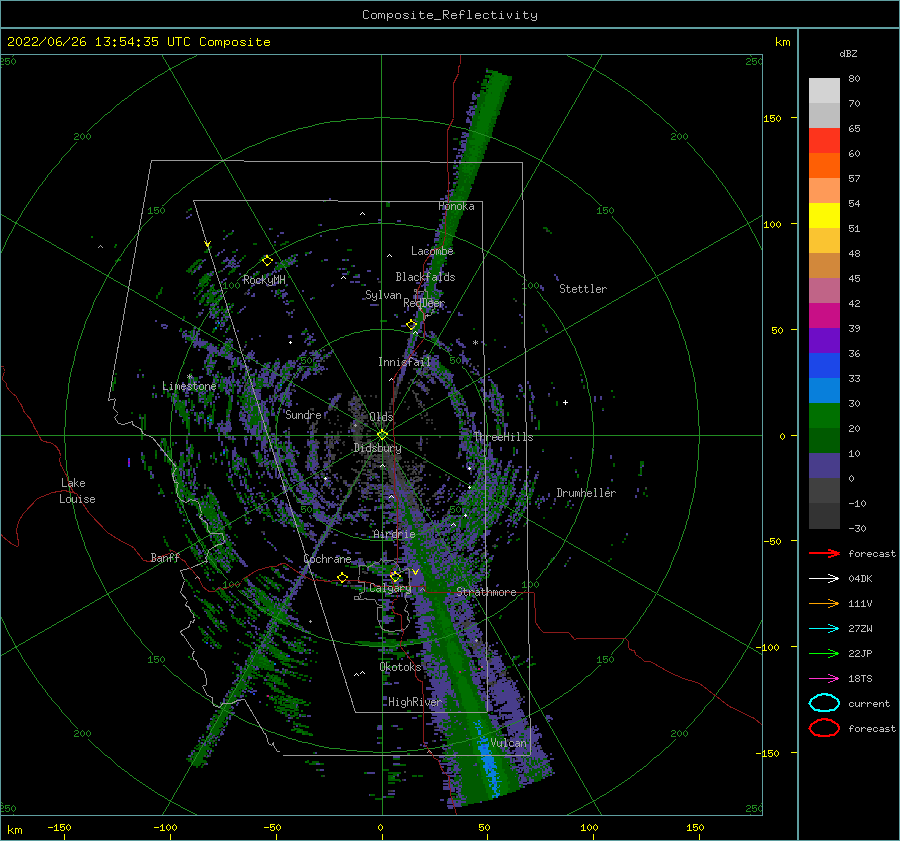Click the Blackfalds label

pos(425,277)
